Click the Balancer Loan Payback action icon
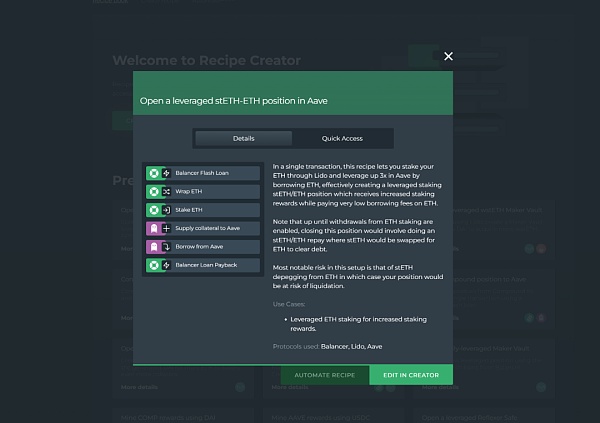 click(x=167, y=265)
